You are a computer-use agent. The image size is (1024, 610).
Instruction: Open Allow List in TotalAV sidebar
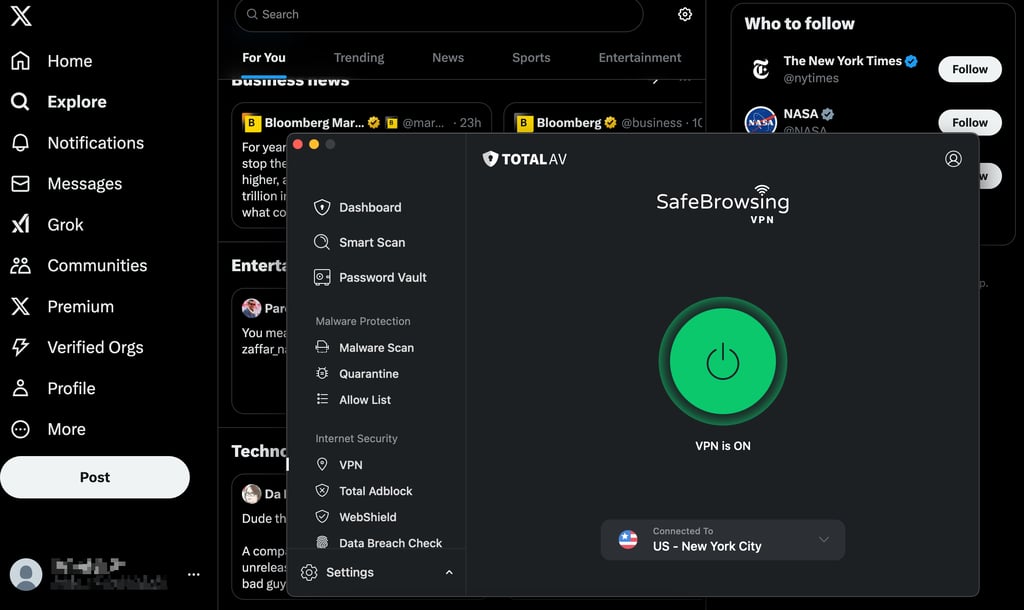[x=353, y=400]
